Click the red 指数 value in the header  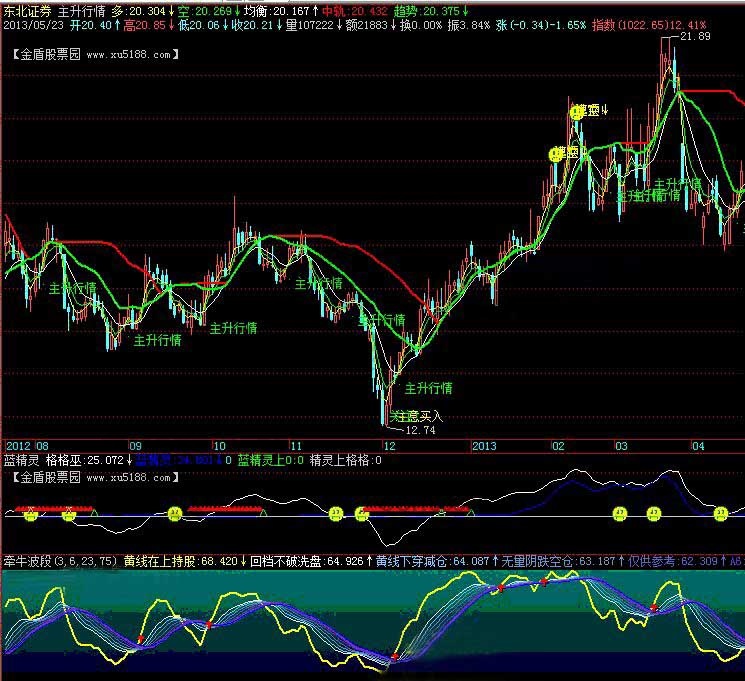coord(663,24)
